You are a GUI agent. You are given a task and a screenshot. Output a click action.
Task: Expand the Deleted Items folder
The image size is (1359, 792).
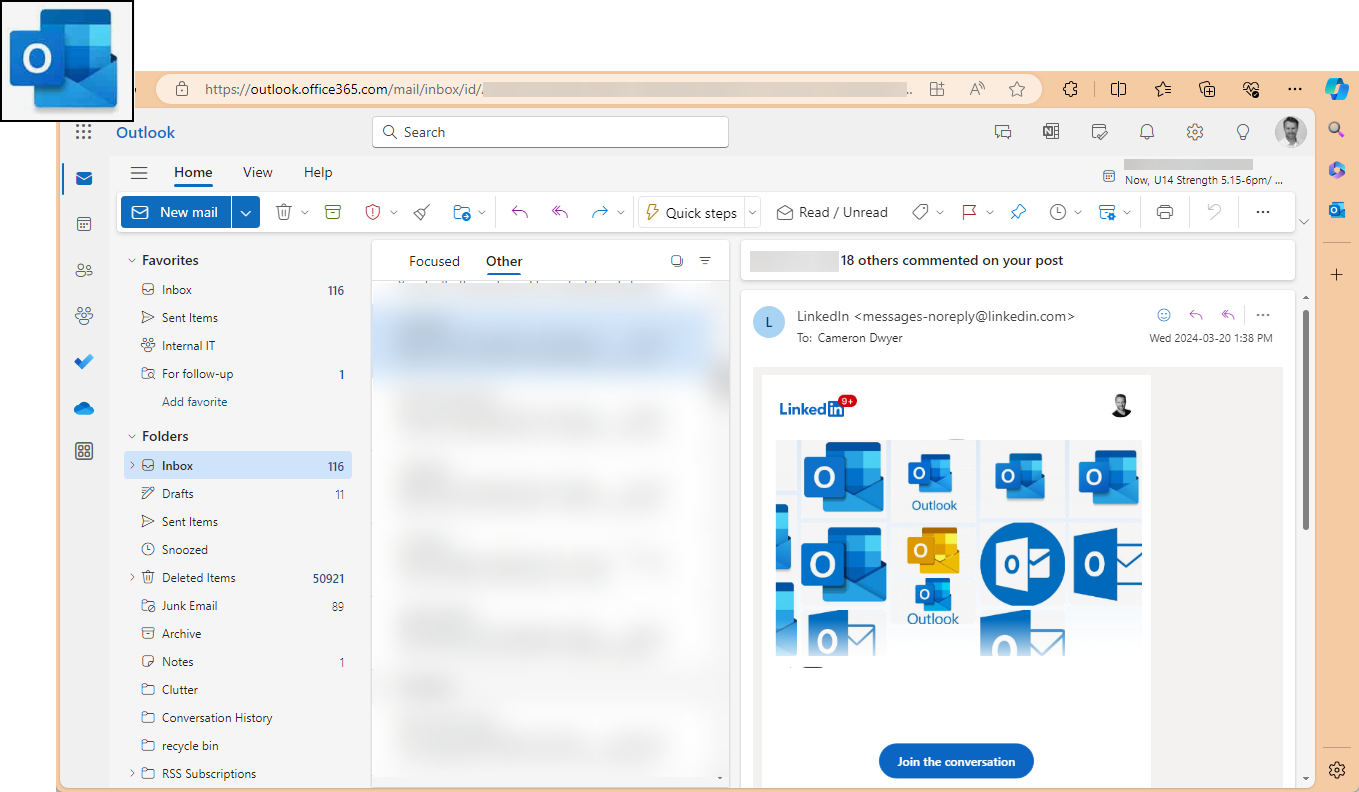click(131, 577)
